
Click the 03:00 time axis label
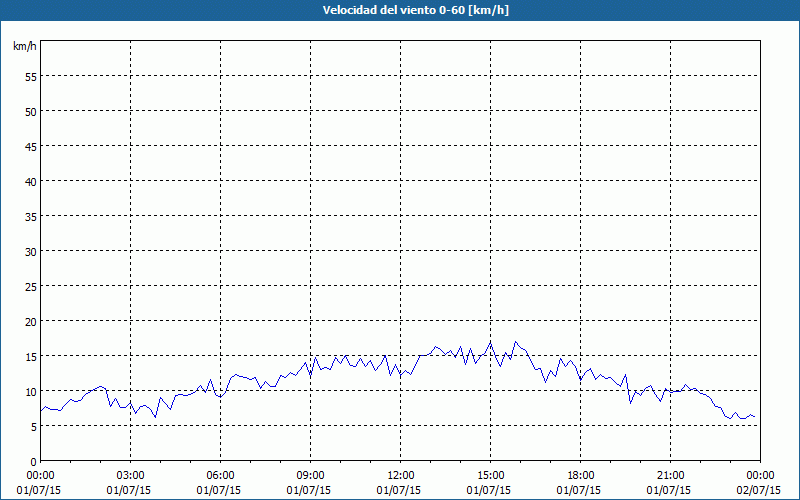click(x=131, y=476)
